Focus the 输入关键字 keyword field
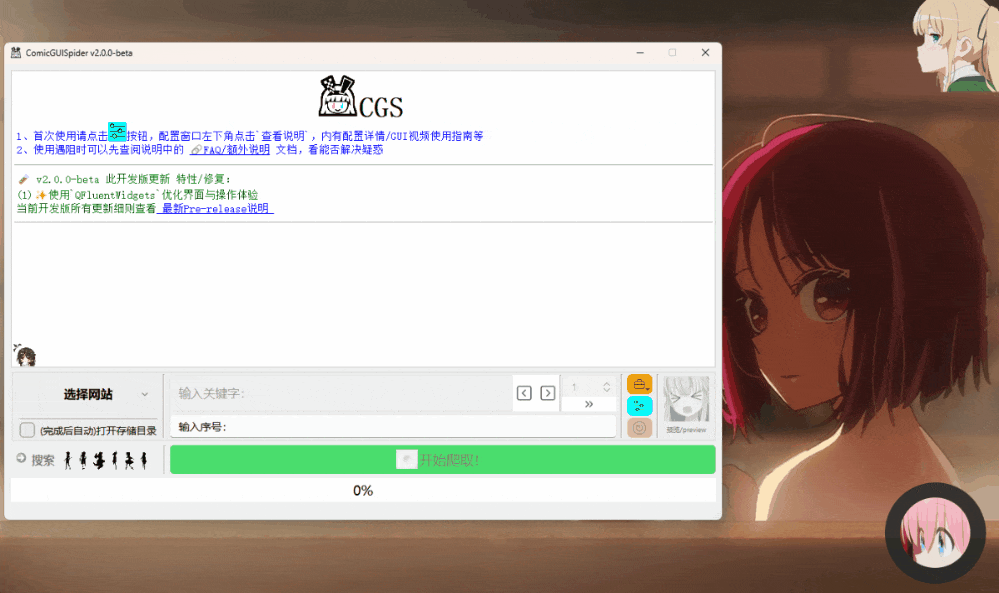Viewport: 999px width, 593px height. point(340,393)
